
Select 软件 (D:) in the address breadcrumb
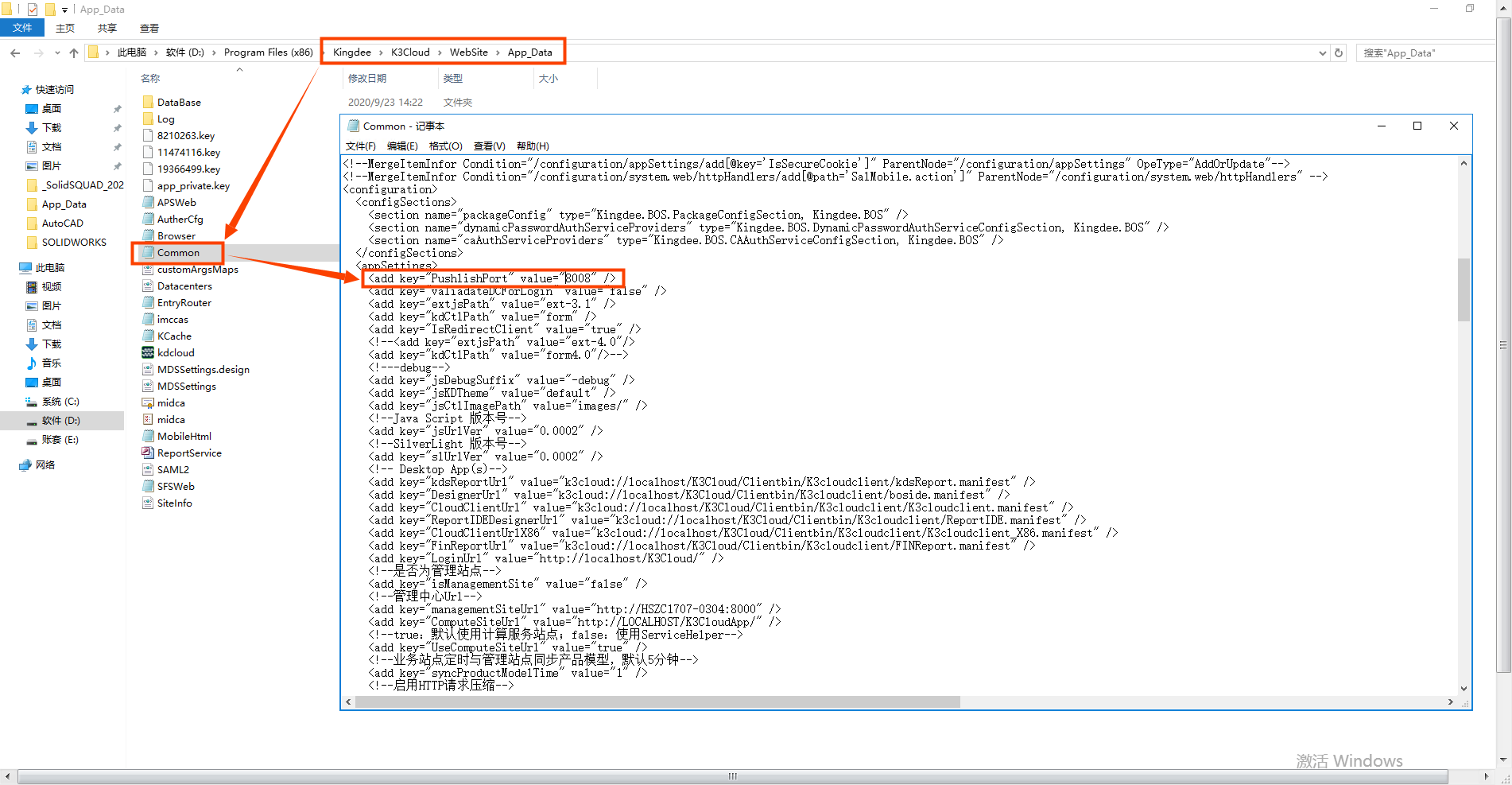tap(185, 52)
